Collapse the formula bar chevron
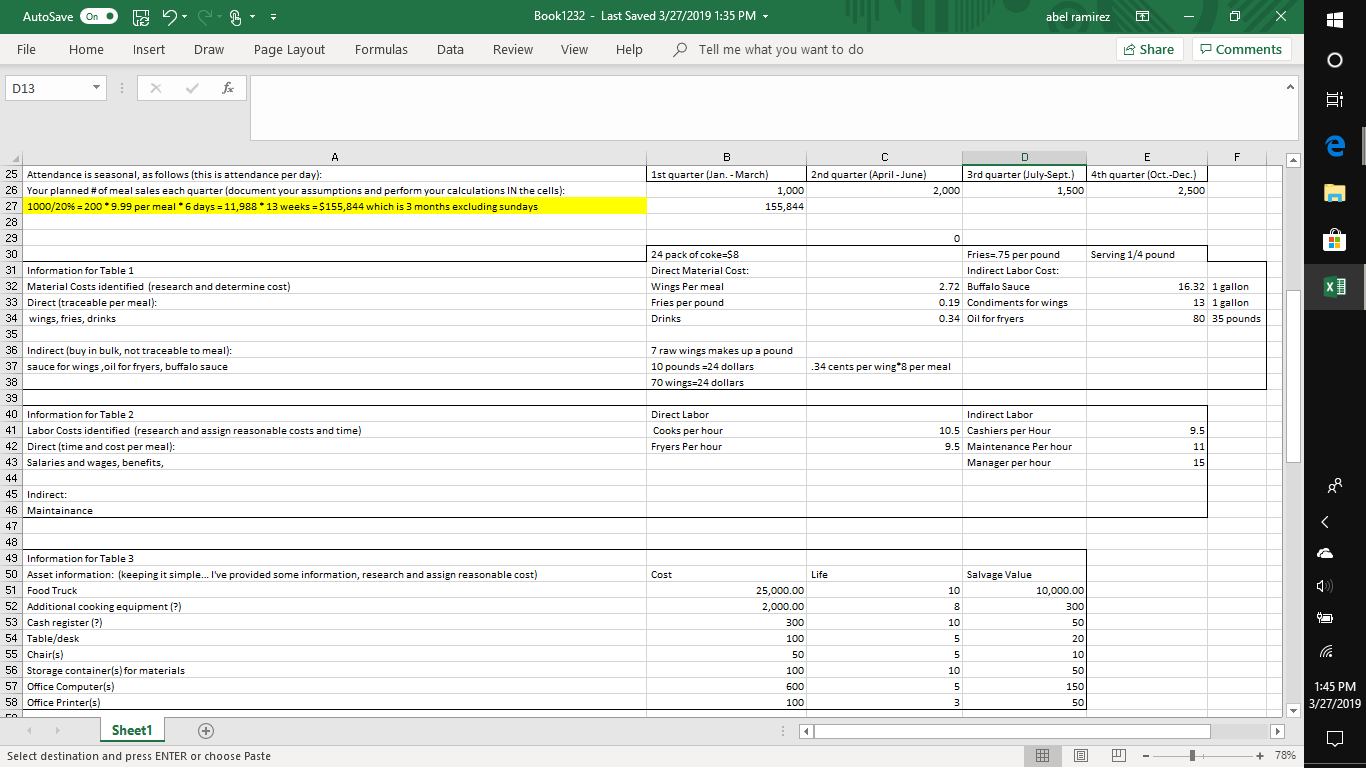 (1290, 88)
